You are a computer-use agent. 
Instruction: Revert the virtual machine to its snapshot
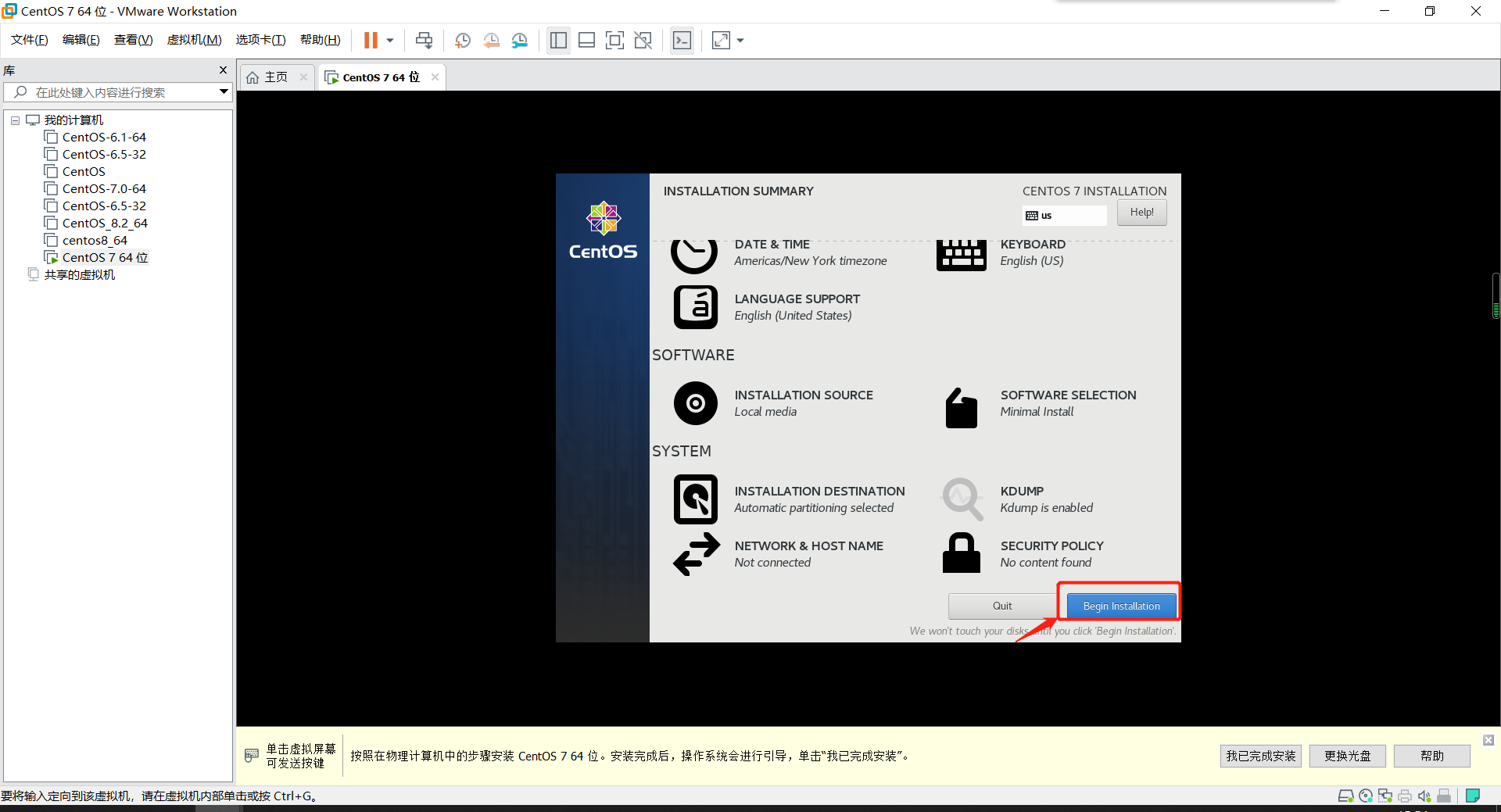tap(491, 40)
